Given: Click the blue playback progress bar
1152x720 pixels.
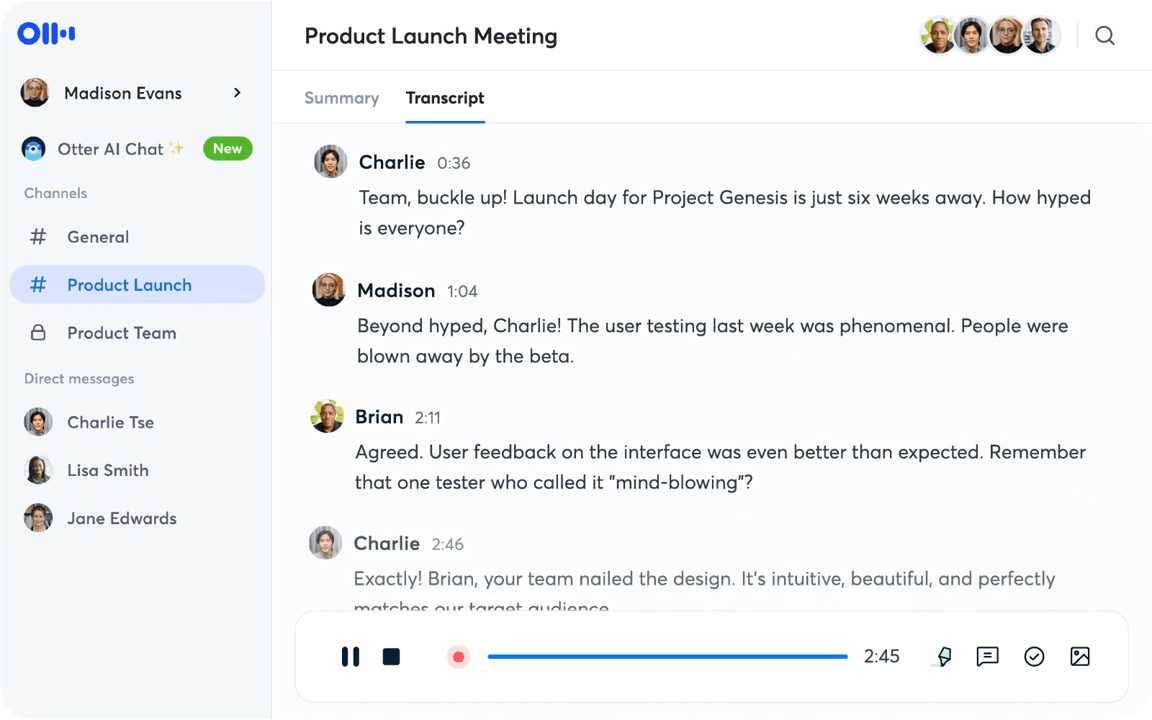Looking at the screenshot, I should (x=667, y=656).
